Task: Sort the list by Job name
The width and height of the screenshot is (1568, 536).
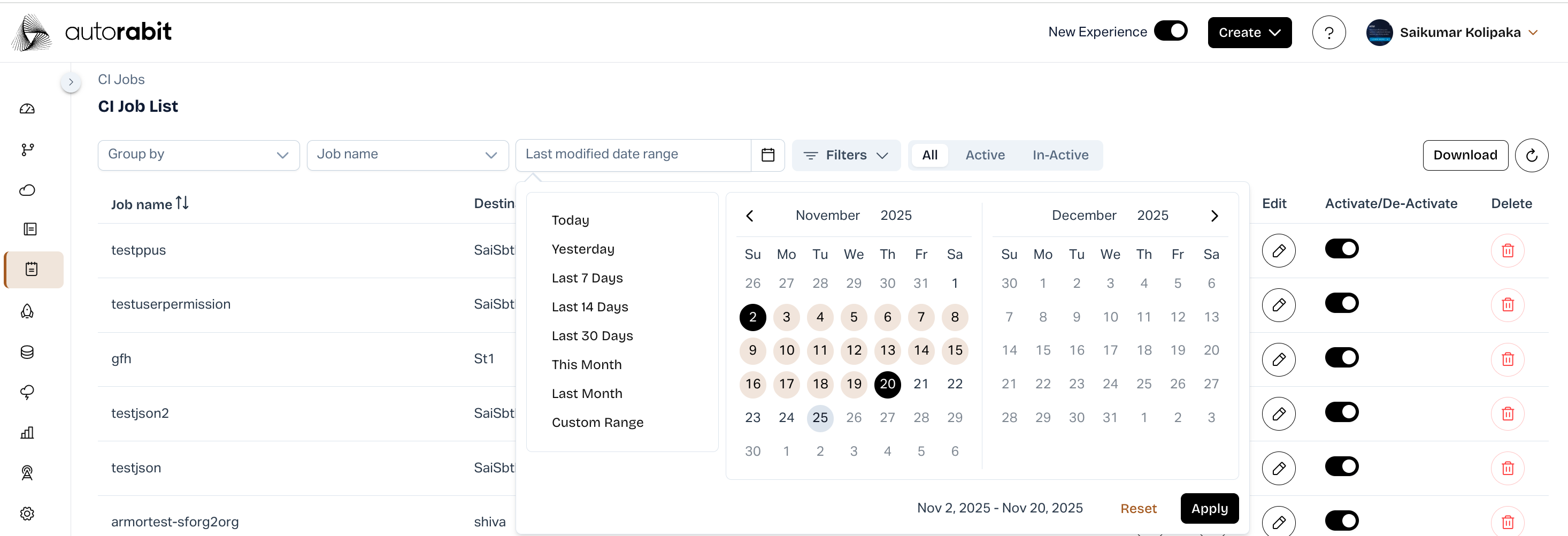Action: click(182, 203)
